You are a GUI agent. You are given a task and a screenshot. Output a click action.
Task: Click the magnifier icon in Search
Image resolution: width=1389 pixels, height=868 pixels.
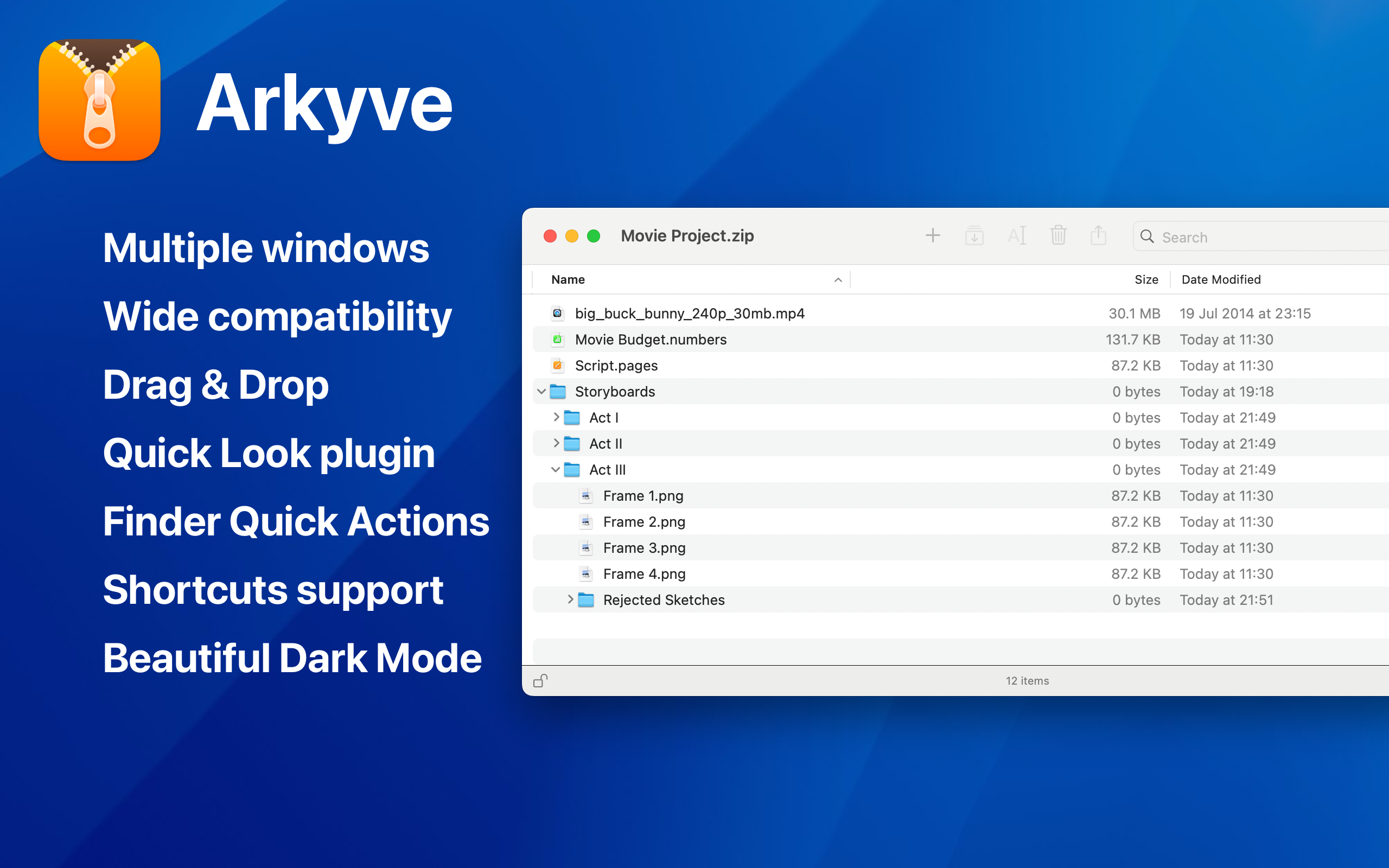click(1147, 237)
